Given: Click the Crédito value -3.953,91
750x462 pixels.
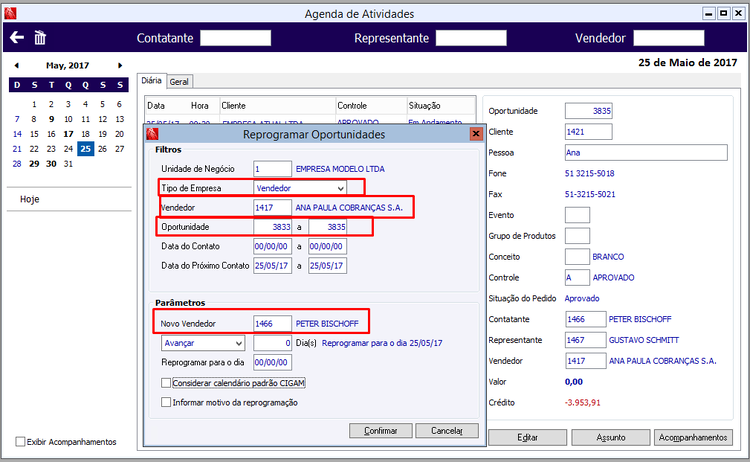Looking at the screenshot, I should [582, 403].
